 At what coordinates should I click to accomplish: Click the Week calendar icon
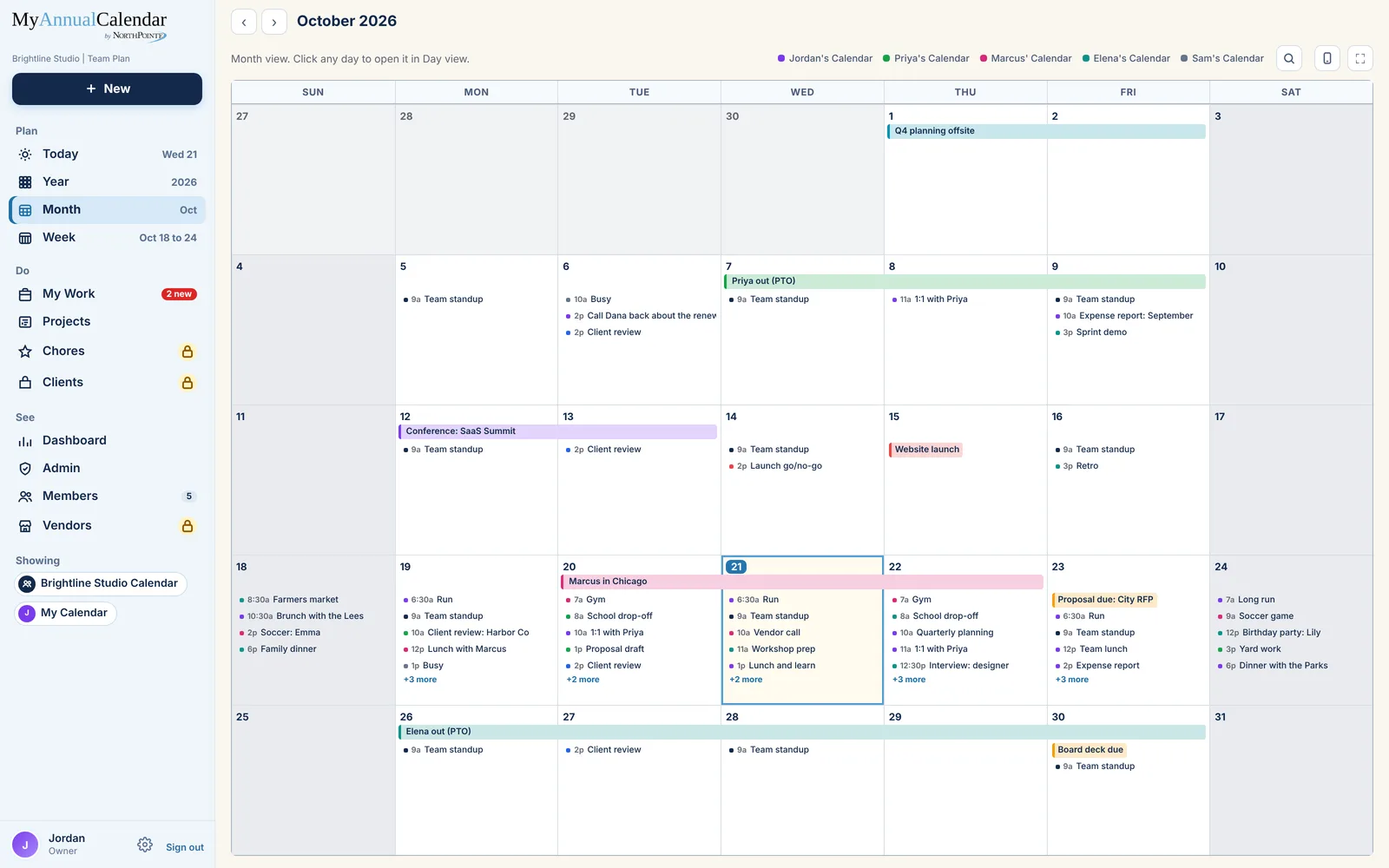[25, 238]
